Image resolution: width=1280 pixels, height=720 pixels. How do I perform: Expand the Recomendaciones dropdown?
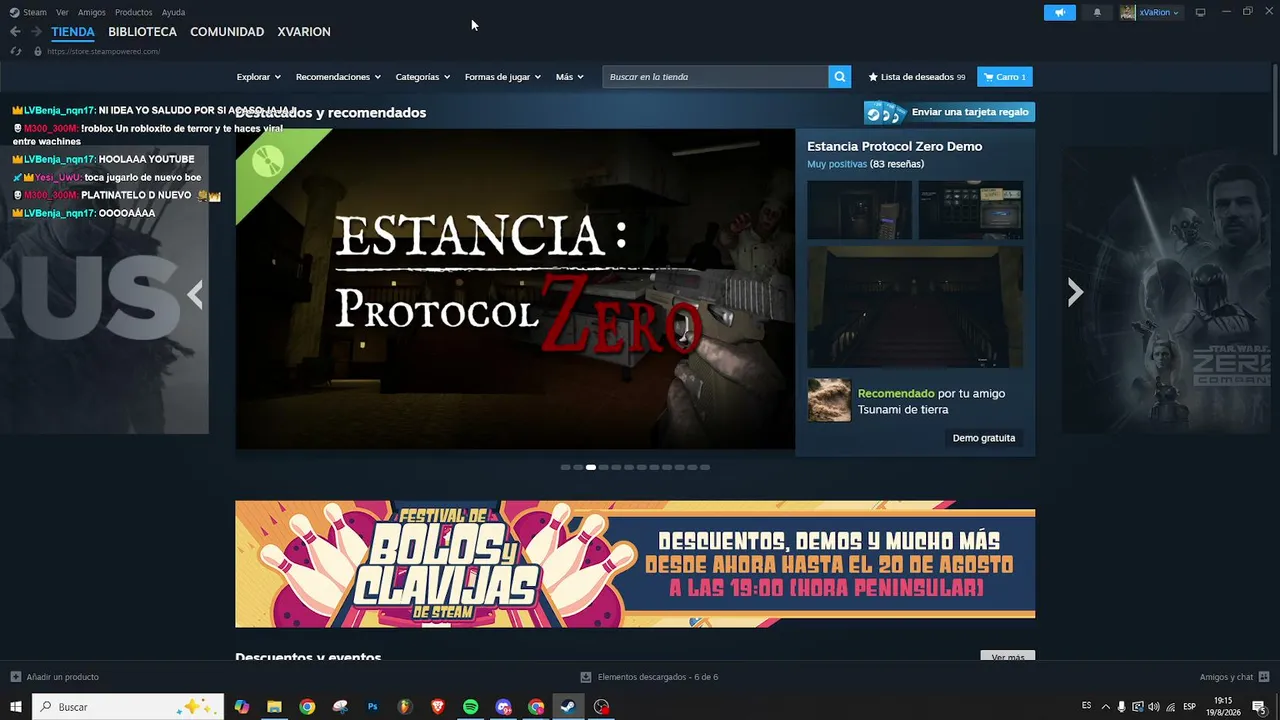tap(338, 77)
